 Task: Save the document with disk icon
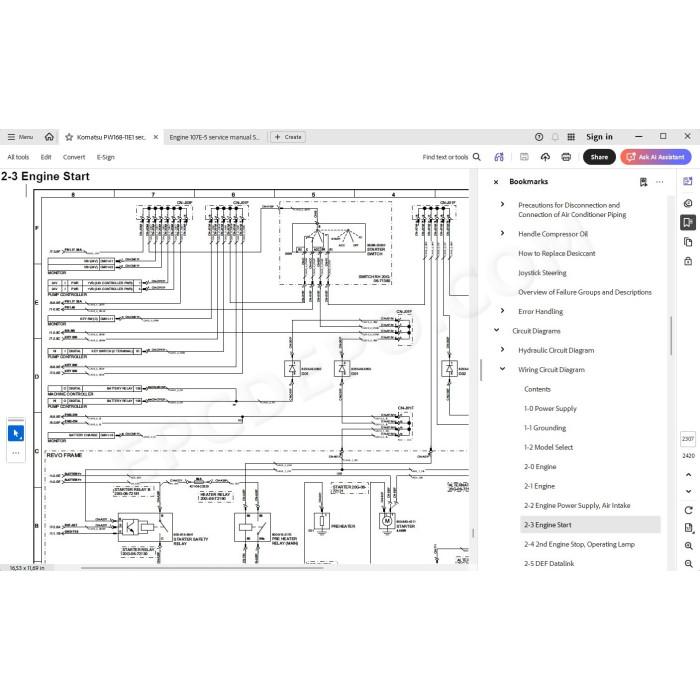524,157
